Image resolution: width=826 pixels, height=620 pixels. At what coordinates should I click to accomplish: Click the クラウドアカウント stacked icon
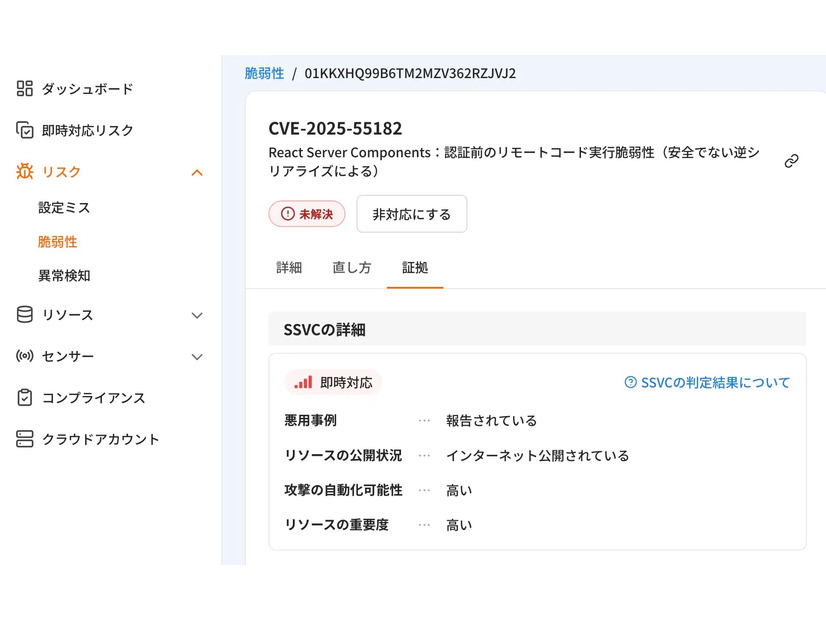pos(25,438)
